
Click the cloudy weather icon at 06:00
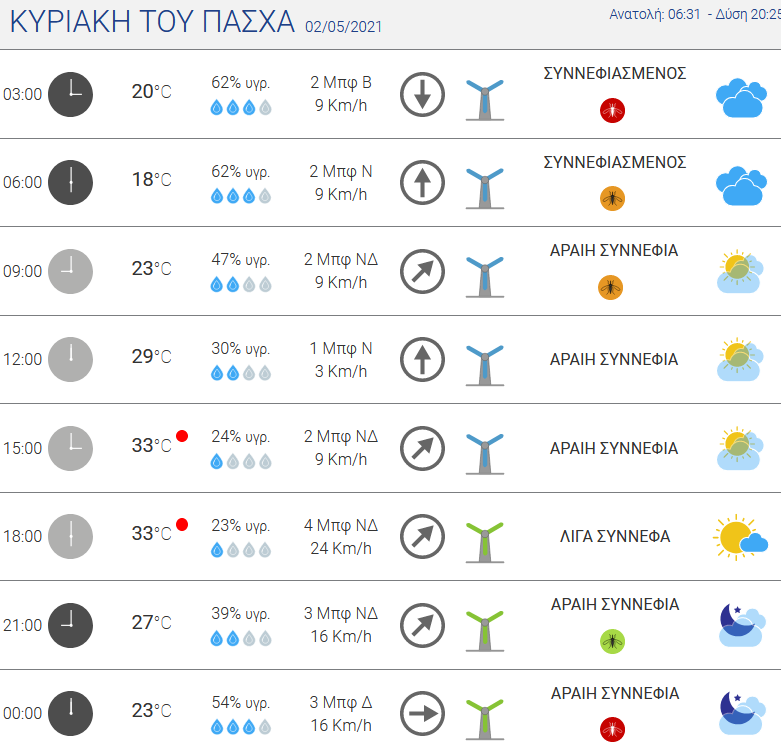(x=741, y=186)
